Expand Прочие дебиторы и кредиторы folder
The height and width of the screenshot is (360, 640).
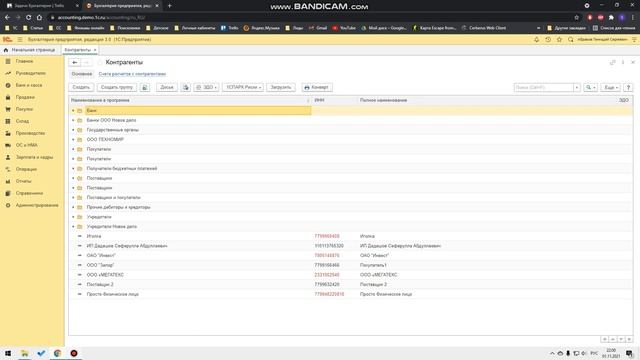(73, 207)
